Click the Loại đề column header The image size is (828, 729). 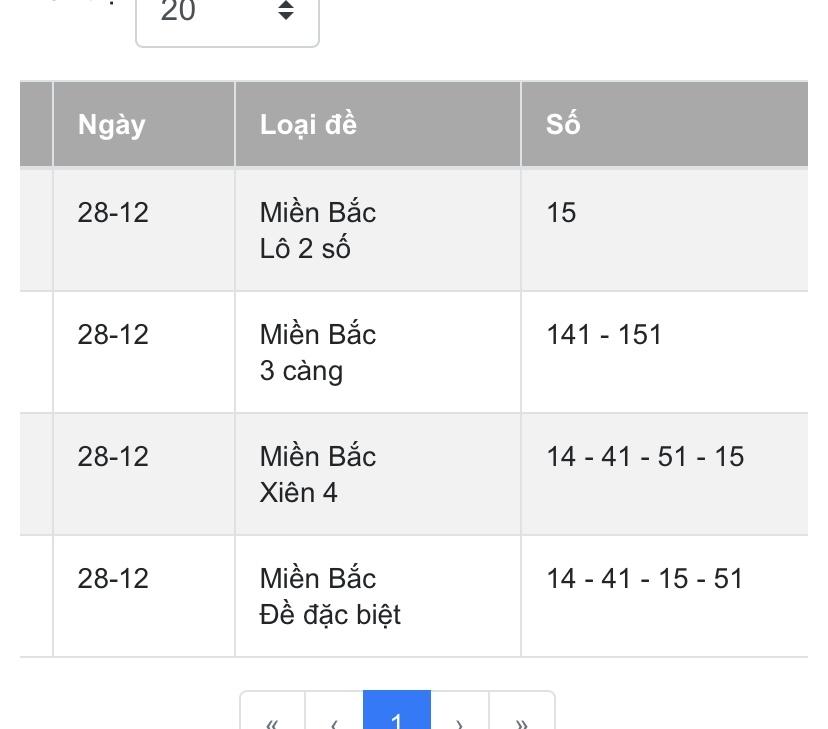click(308, 125)
